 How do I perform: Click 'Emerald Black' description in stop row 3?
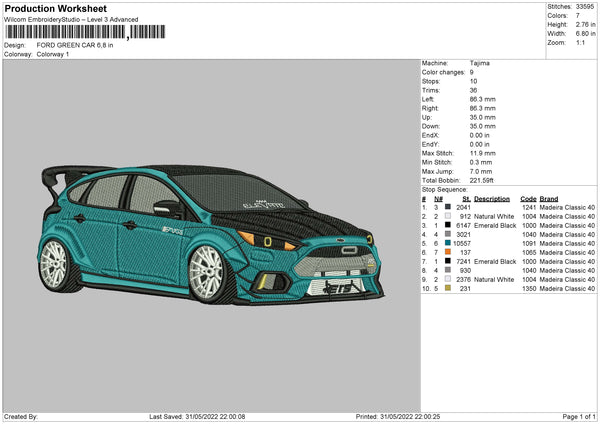click(495, 225)
